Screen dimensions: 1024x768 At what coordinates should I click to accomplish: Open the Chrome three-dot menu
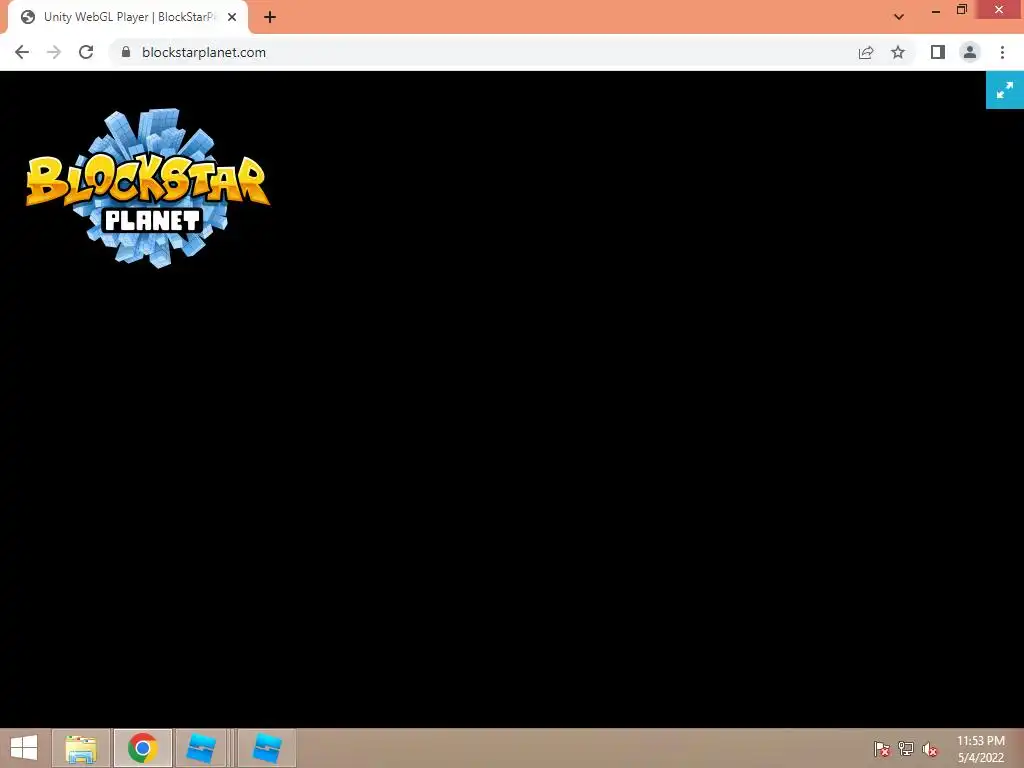(x=1002, y=52)
